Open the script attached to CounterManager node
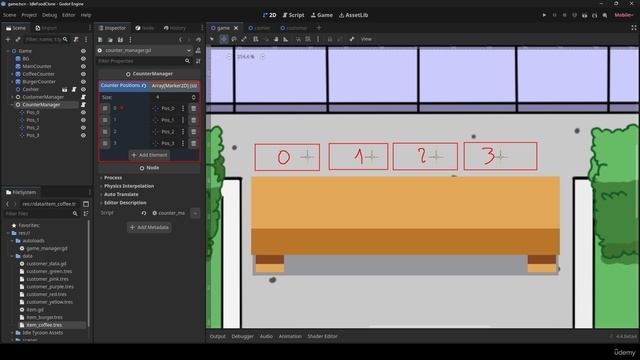The height and width of the screenshot is (360, 640). tap(83, 105)
